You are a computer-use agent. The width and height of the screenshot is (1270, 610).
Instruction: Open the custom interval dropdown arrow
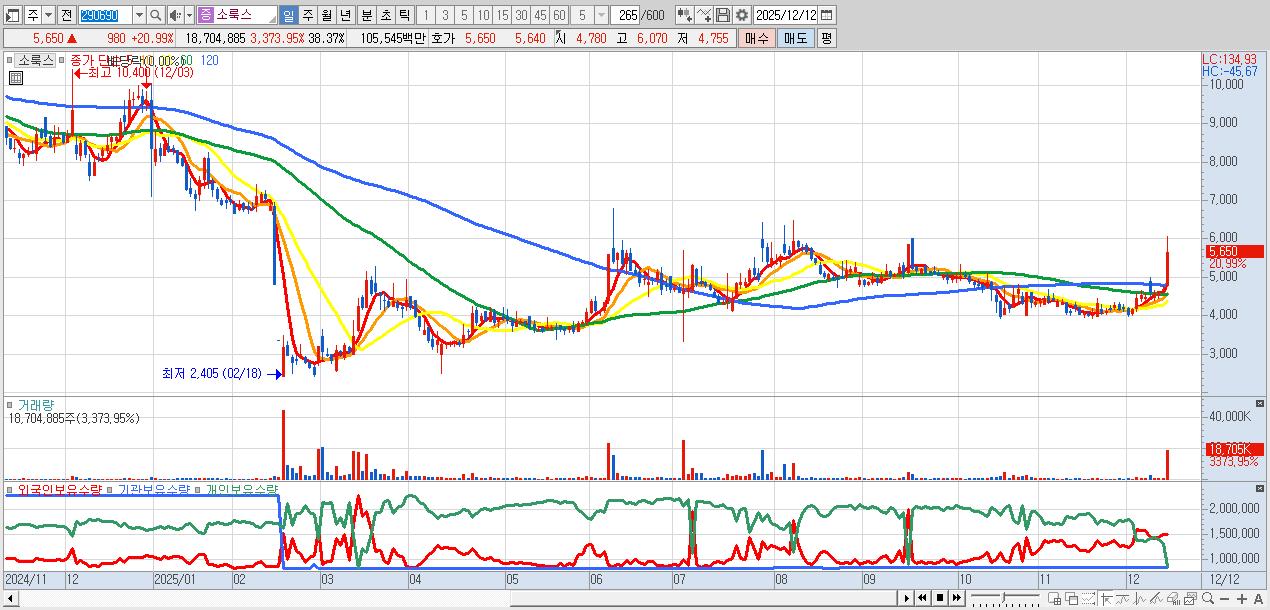click(x=601, y=15)
